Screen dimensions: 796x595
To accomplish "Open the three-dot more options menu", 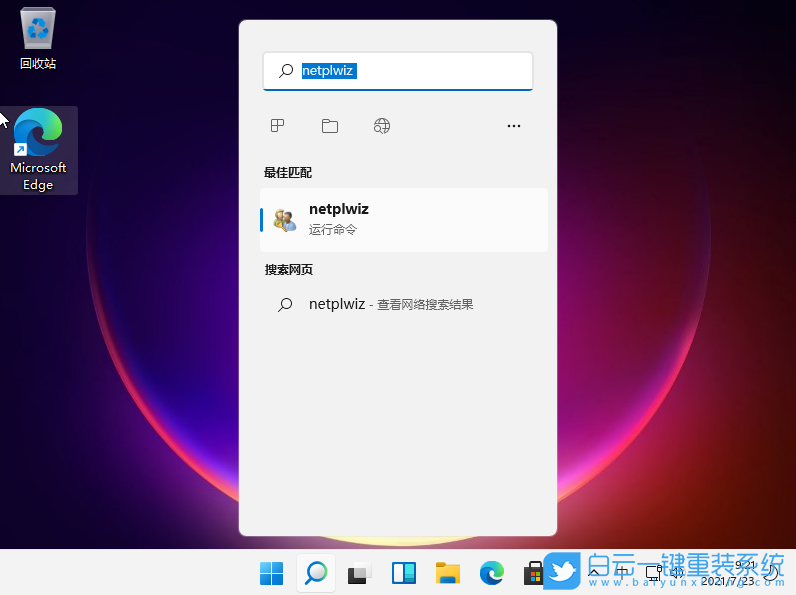I will (514, 125).
